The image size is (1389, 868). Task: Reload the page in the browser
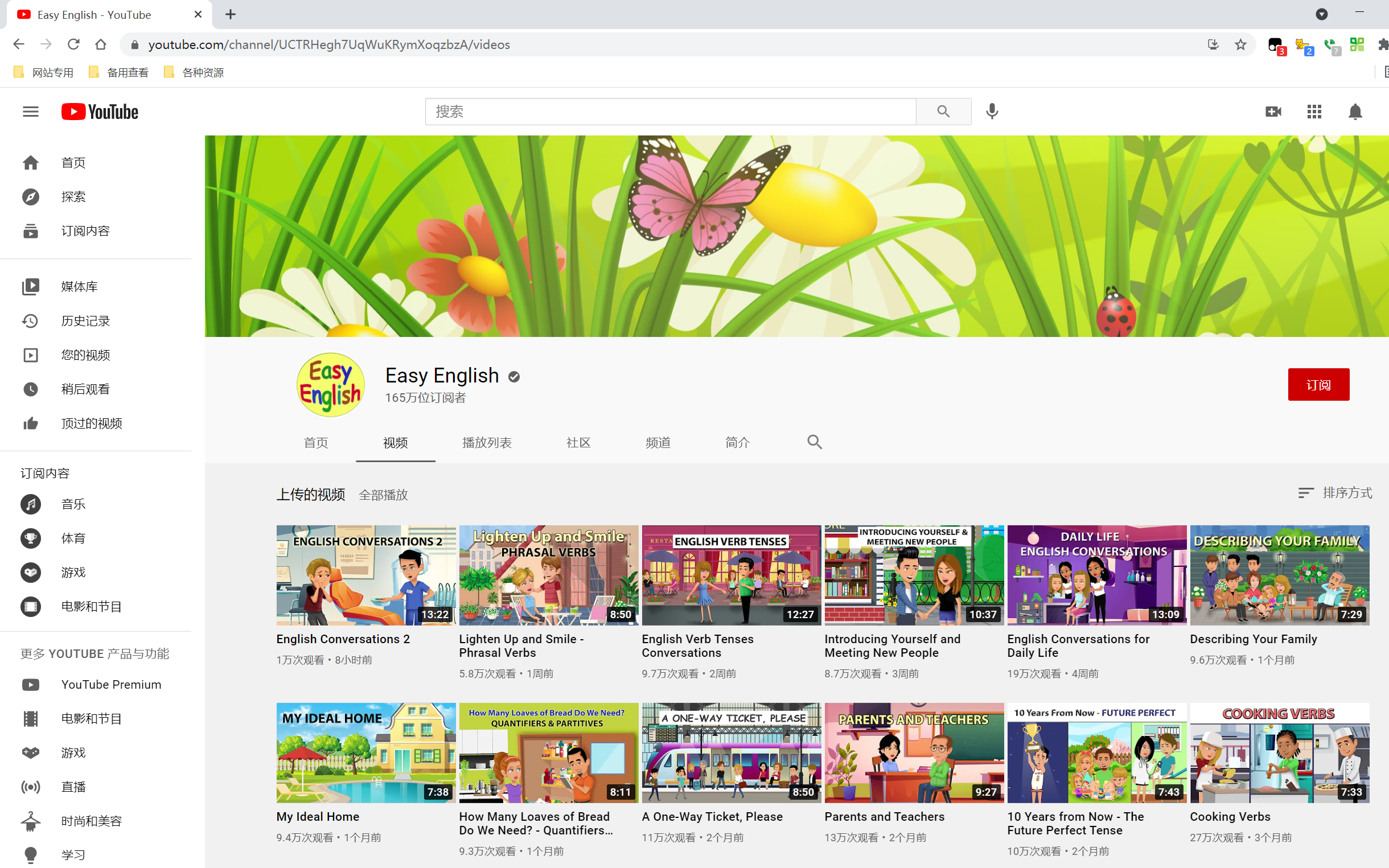coord(73,44)
